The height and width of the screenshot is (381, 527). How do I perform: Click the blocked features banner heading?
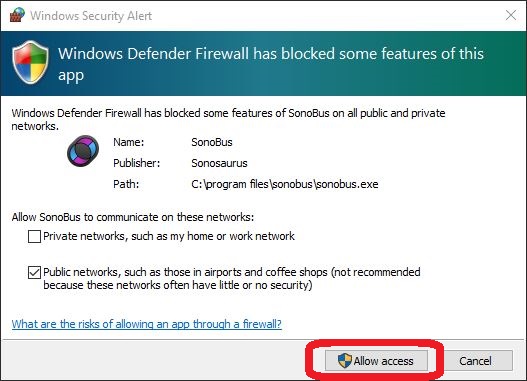tap(271, 64)
